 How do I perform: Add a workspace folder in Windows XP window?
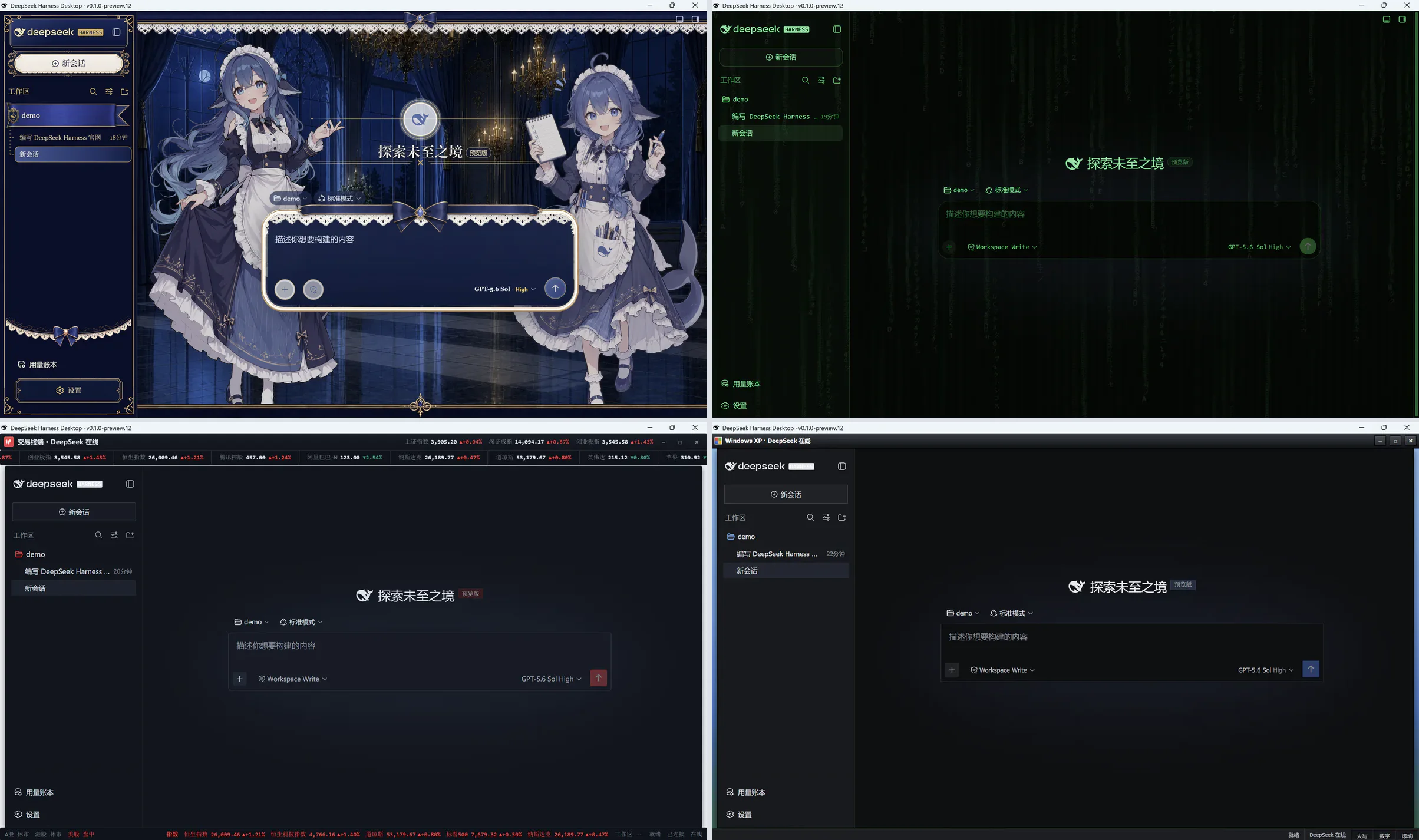tap(842, 517)
